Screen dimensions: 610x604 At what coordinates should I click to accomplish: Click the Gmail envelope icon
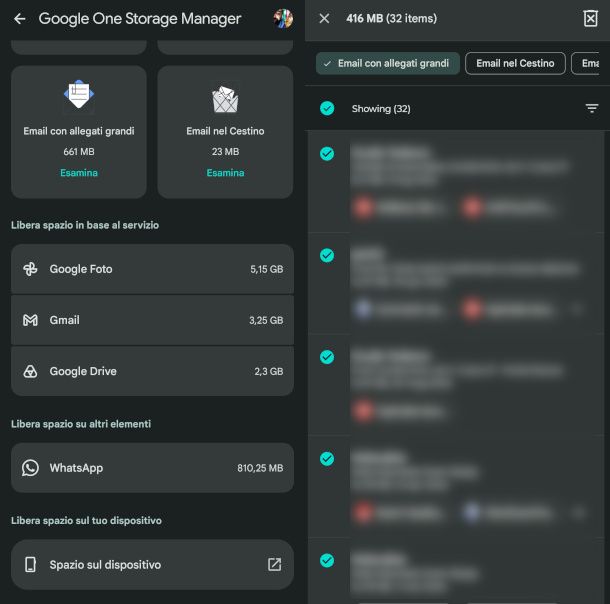(x=30, y=320)
